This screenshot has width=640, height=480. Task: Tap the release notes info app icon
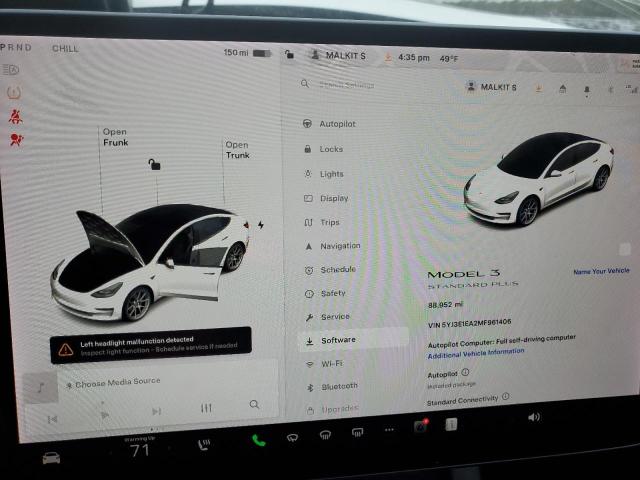[451, 424]
